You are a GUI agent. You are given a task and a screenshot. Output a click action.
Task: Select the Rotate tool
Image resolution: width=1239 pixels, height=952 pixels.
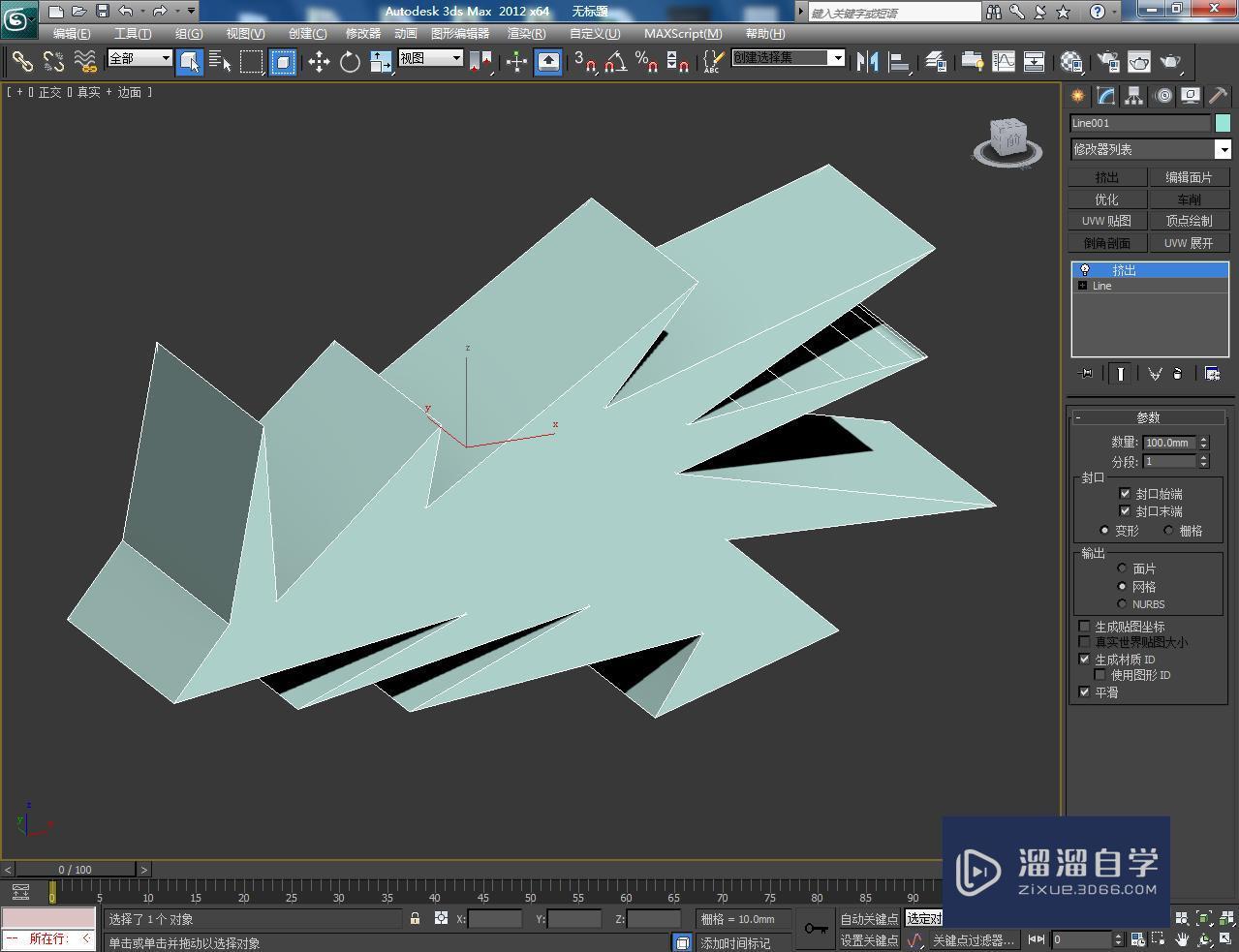tap(350, 62)
